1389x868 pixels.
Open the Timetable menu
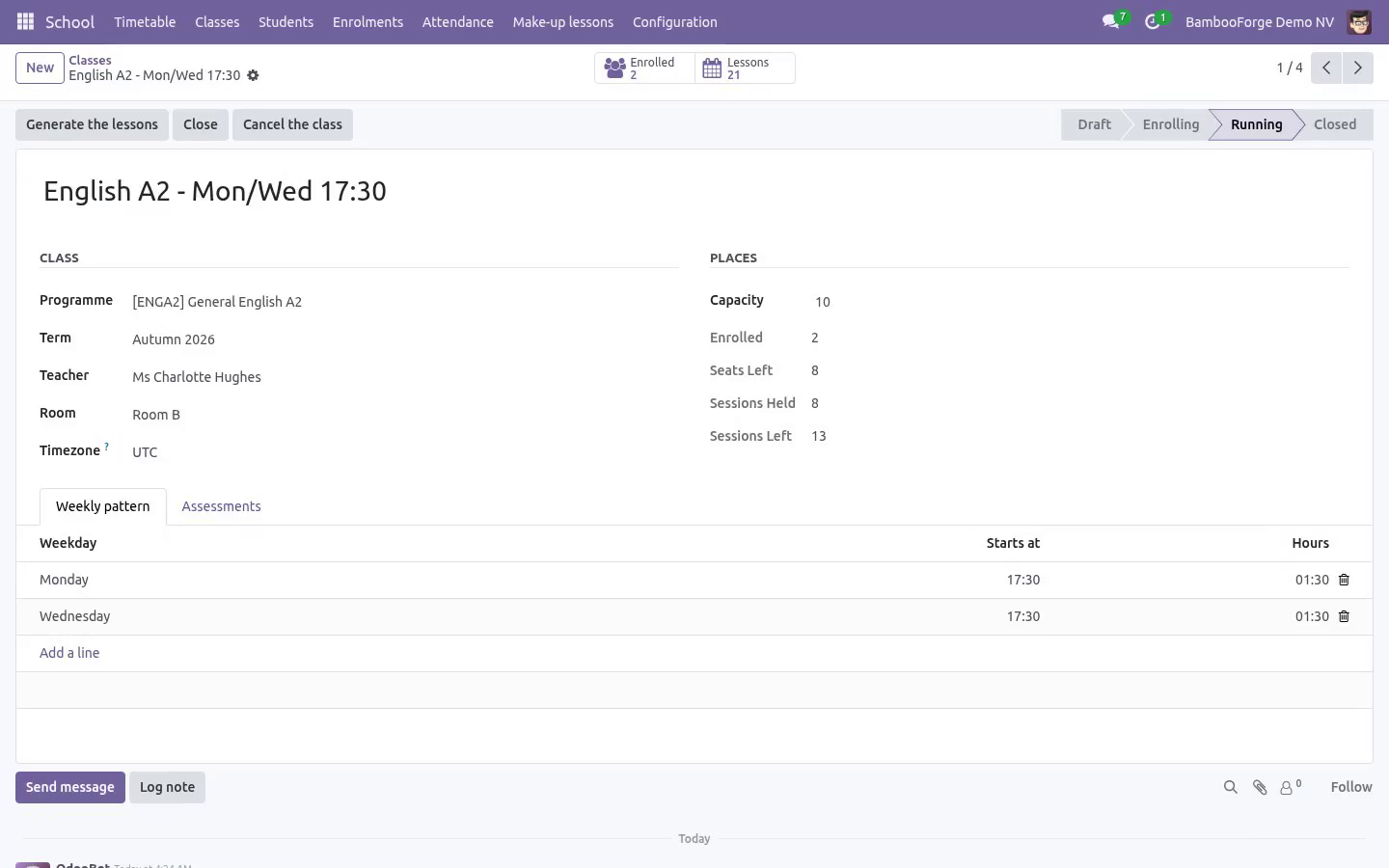(x=145, y=21)
